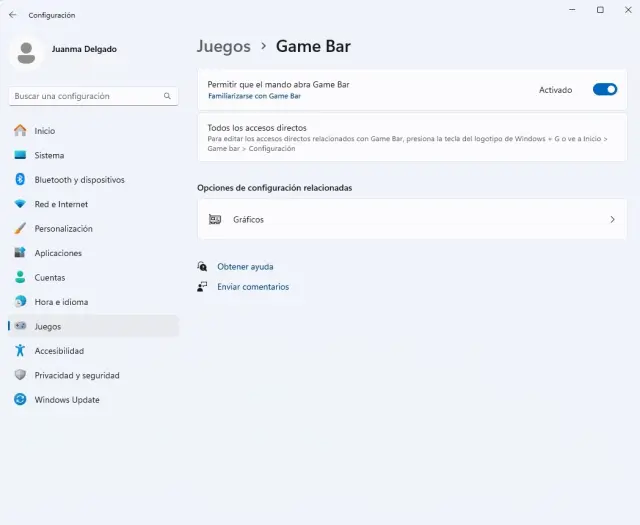Click the Accesibilidad person icon
Image resolution: width=640 pixels, height=525 pixels.
point(20,351)
